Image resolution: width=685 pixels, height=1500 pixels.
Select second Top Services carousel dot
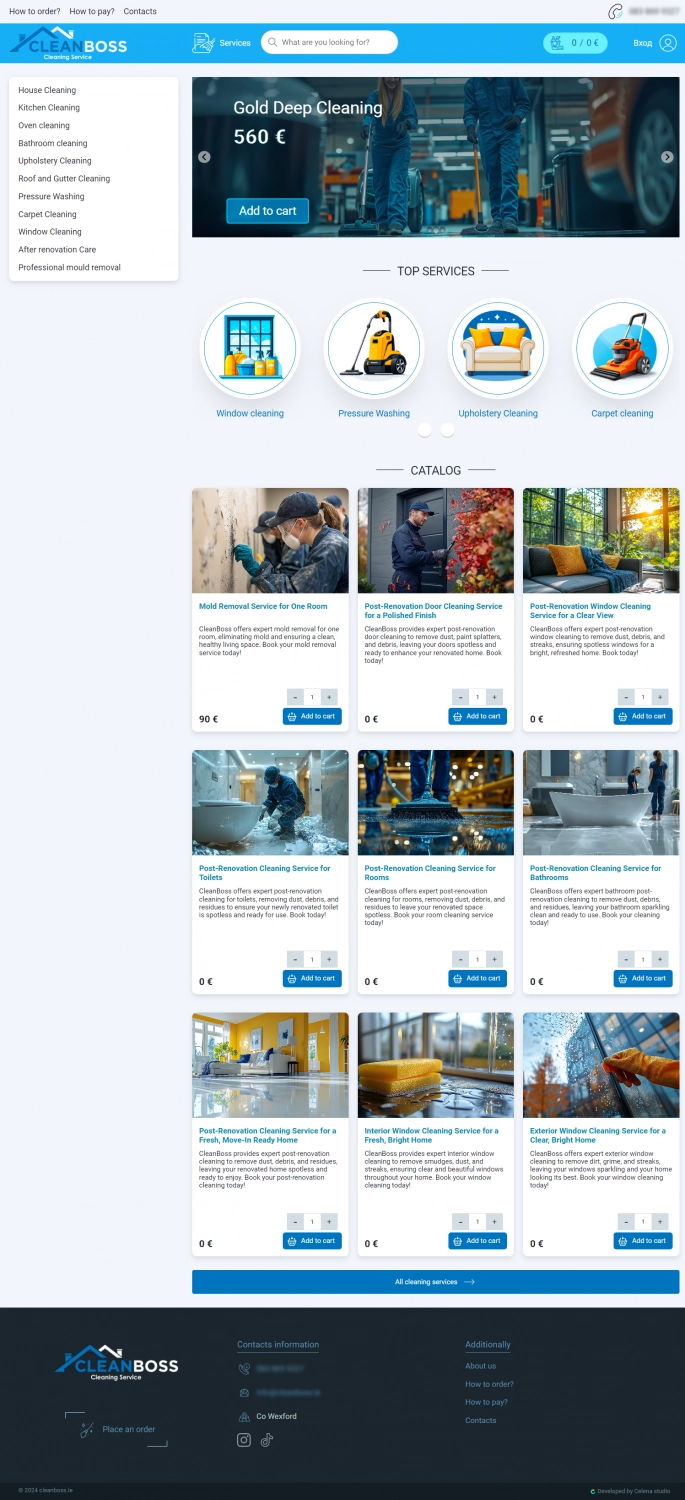[x=447, y=430]
